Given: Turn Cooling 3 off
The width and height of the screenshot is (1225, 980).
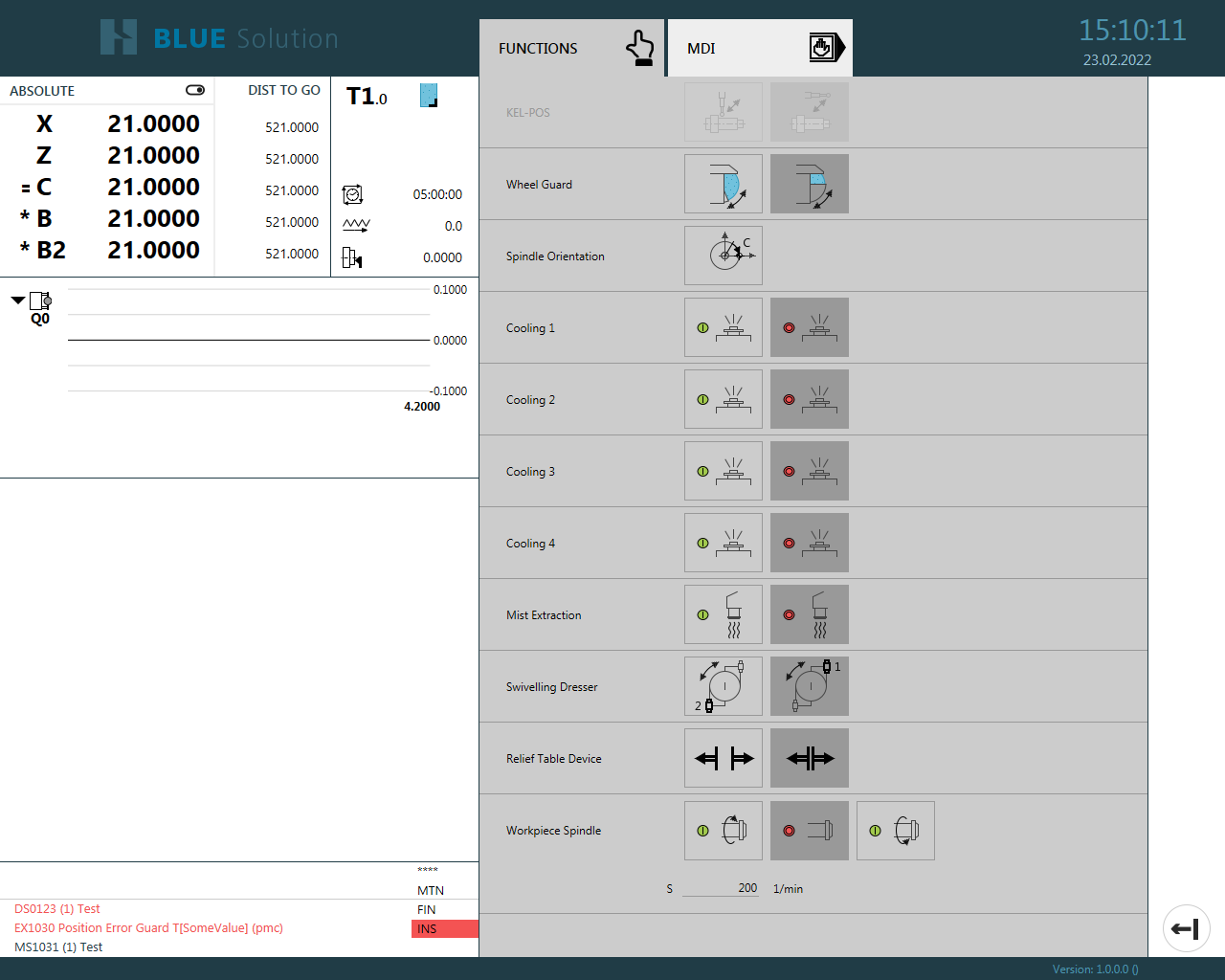Looking at the screenshot, I should click(x=810, y=471).
